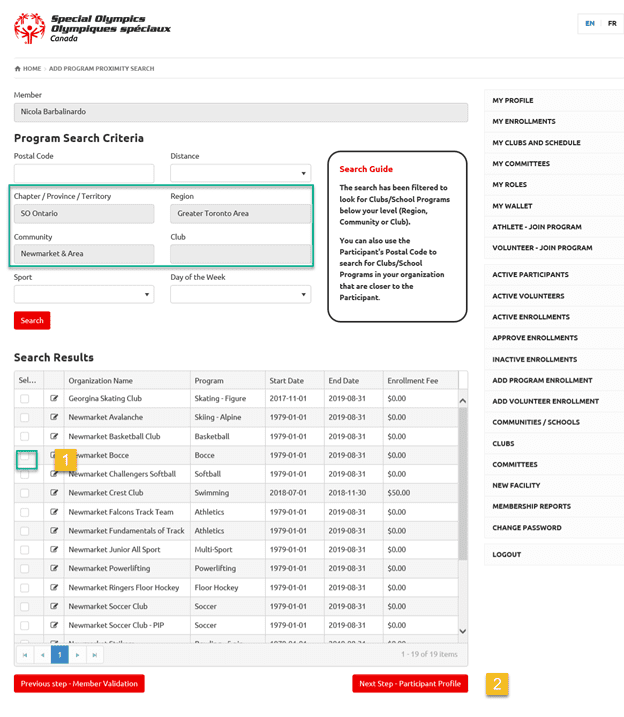Open edit icon for Newmarket Falcons Track Team
The image size is (624, 717).
[x=54, y=512]
